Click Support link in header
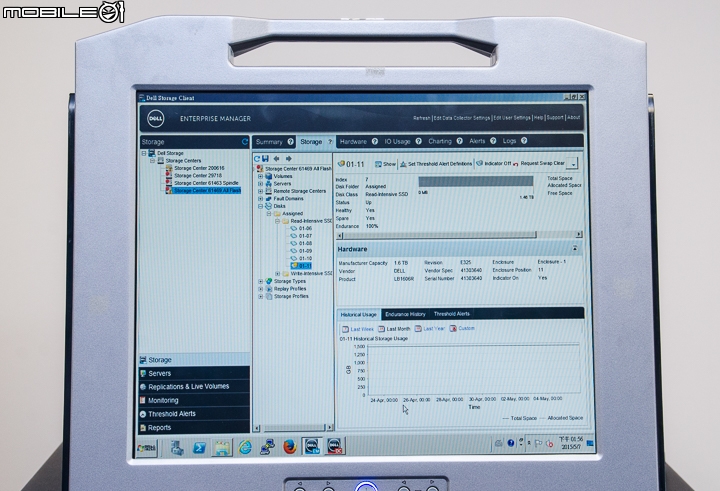 (555, 118)
